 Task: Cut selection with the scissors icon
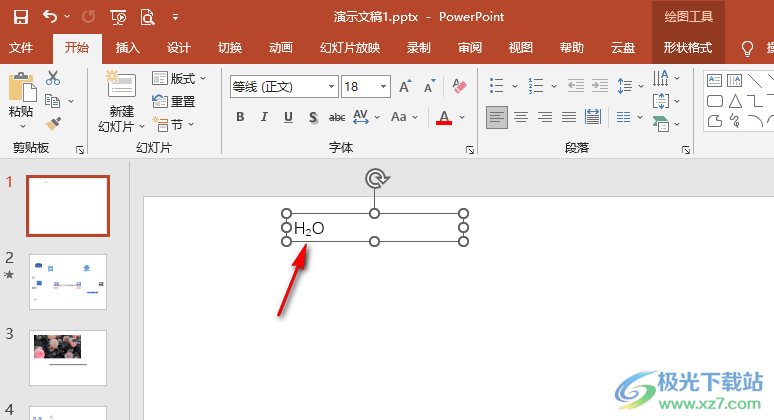tap(53, 78)
